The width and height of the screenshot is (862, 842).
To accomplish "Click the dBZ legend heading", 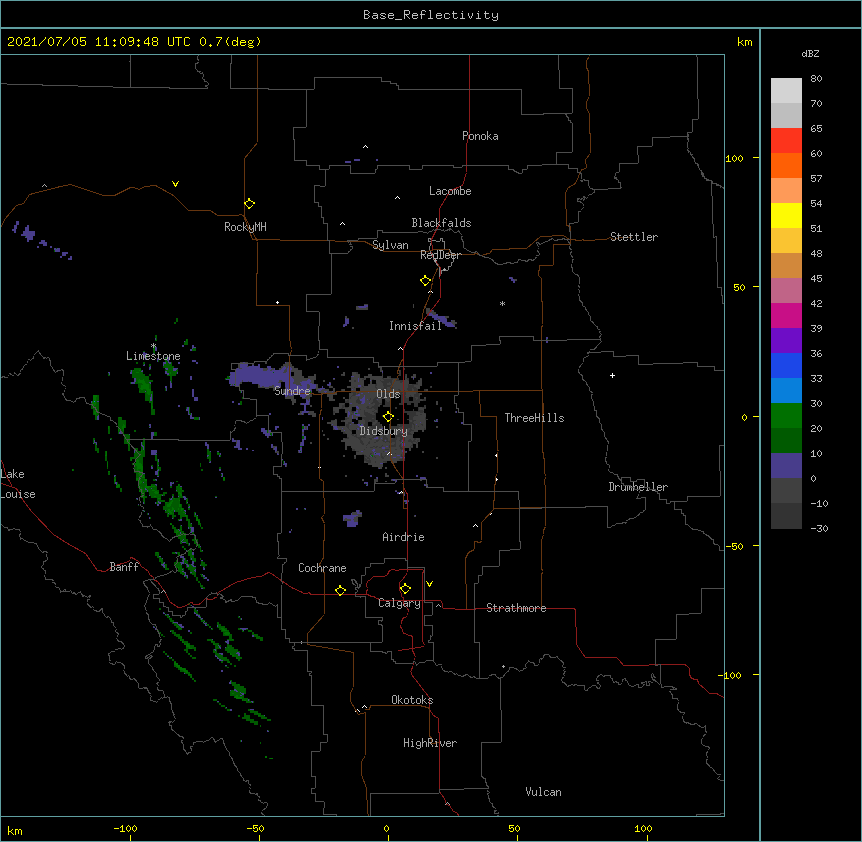I will pos(810,53).
